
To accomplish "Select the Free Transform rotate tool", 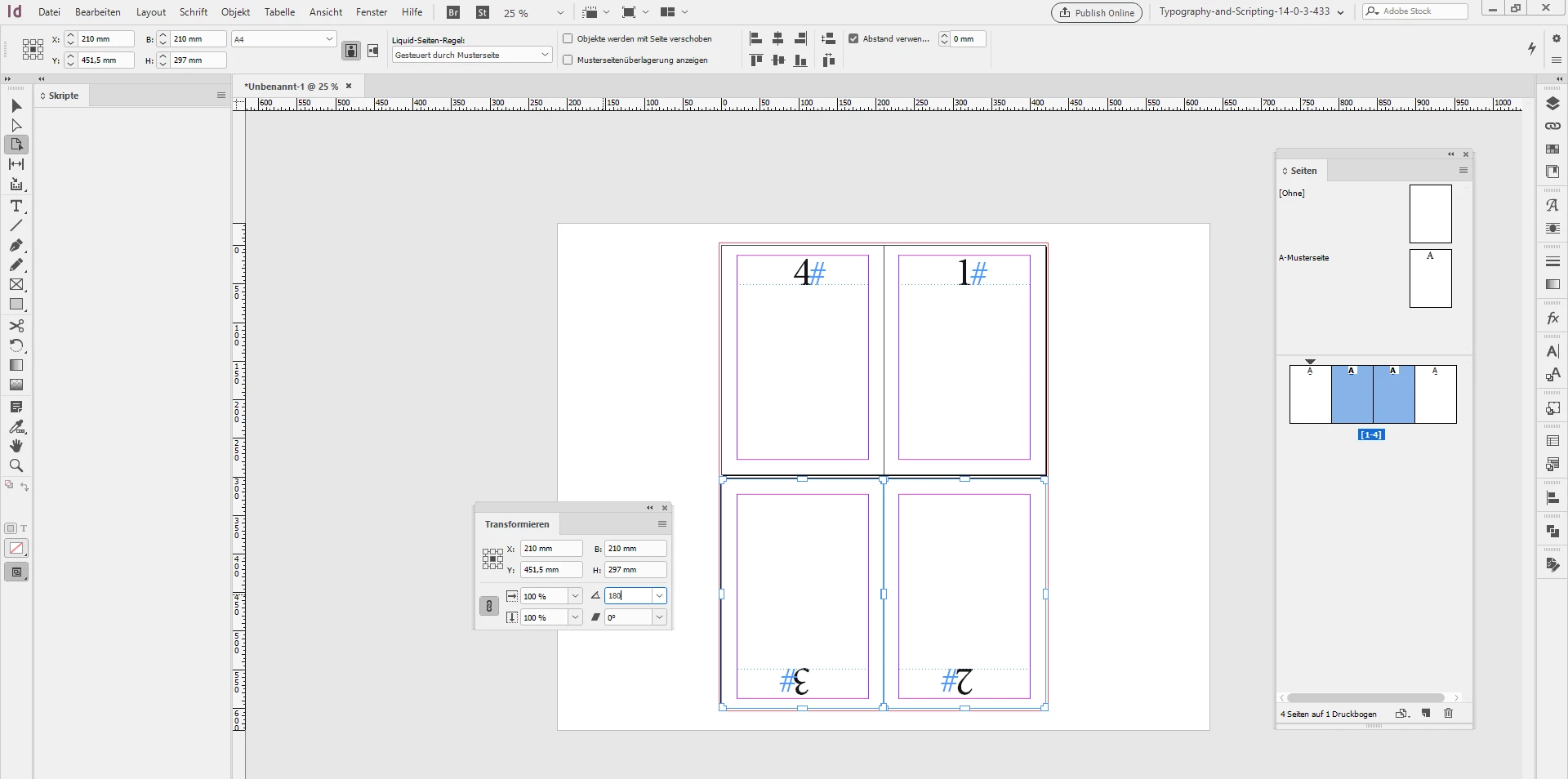I will (x=16, y=345).
